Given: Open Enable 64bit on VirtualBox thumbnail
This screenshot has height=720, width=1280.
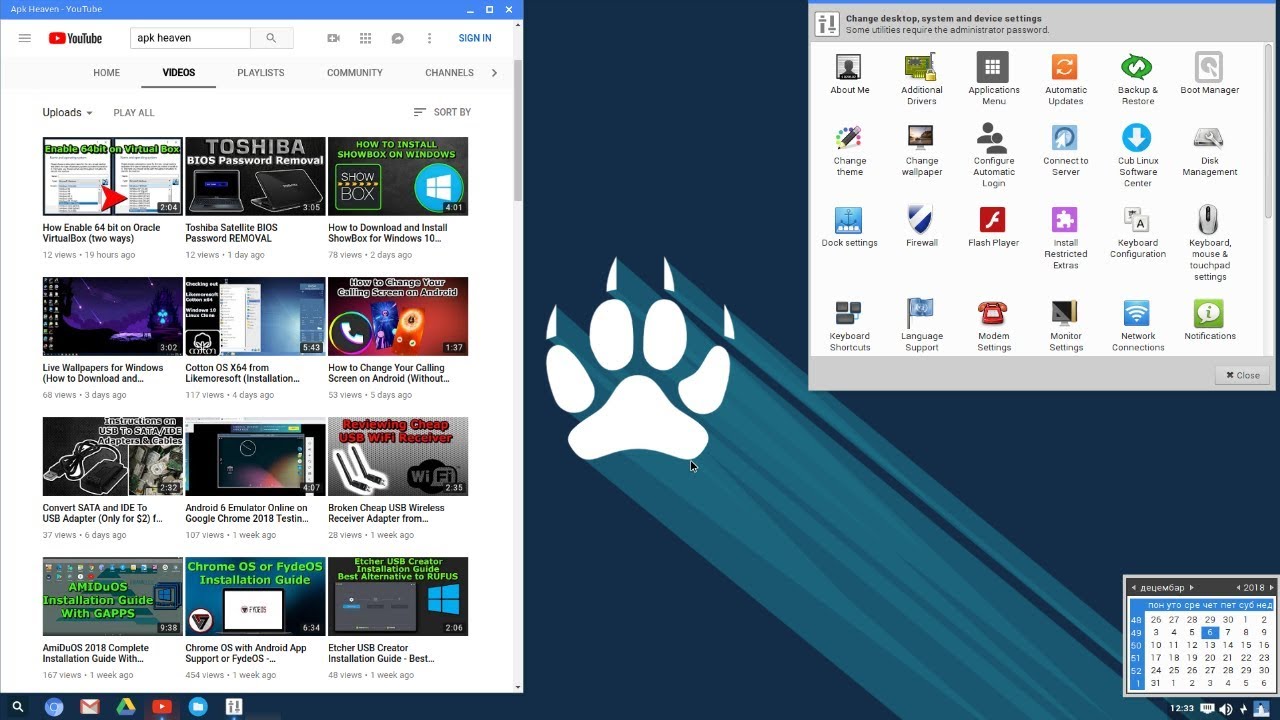Looking at the screenshot, I should [x=113, y=176].
